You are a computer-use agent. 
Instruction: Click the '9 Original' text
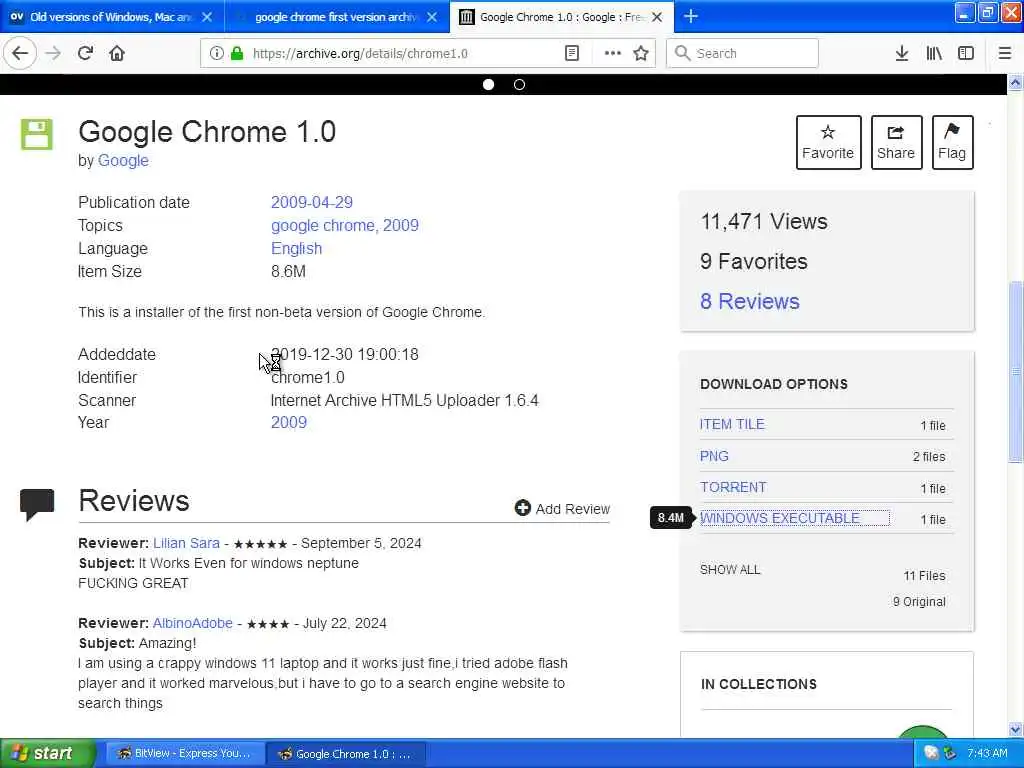(x=919, y=601)
